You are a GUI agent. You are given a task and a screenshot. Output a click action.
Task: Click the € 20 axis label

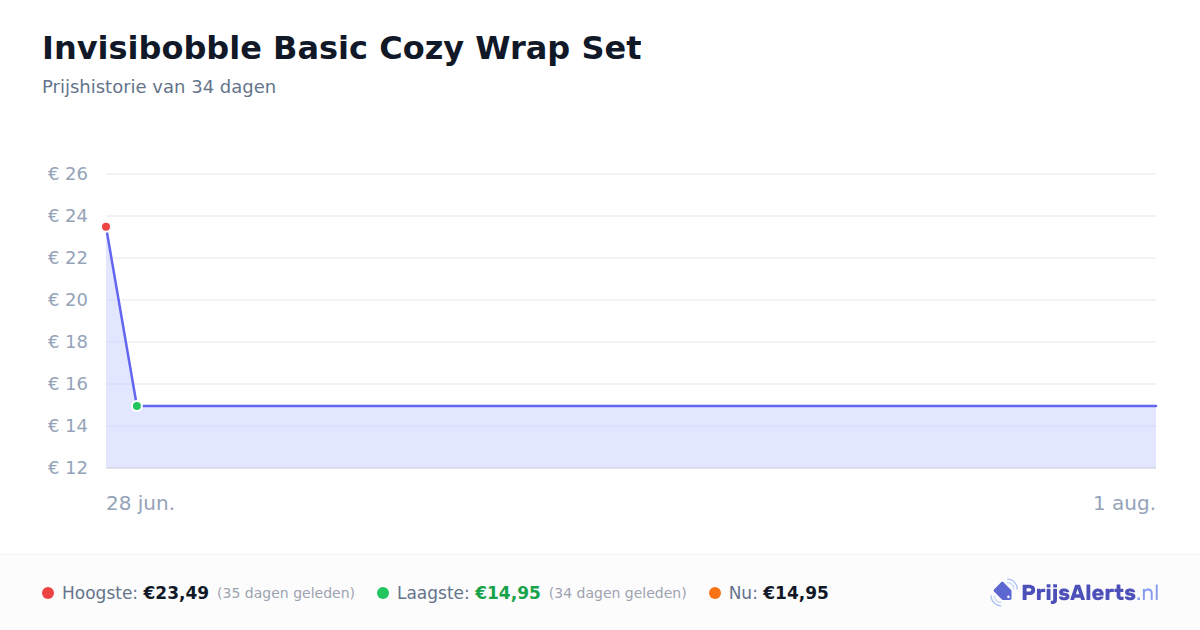coord(68,300)
